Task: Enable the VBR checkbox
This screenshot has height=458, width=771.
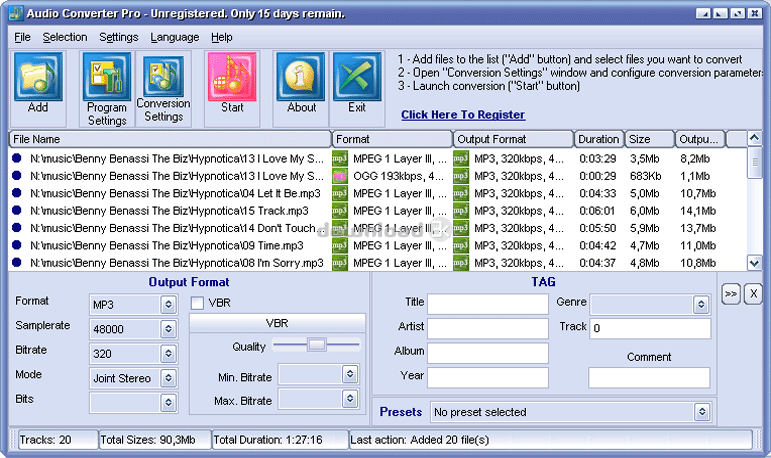Action: (x=198, y=303)
